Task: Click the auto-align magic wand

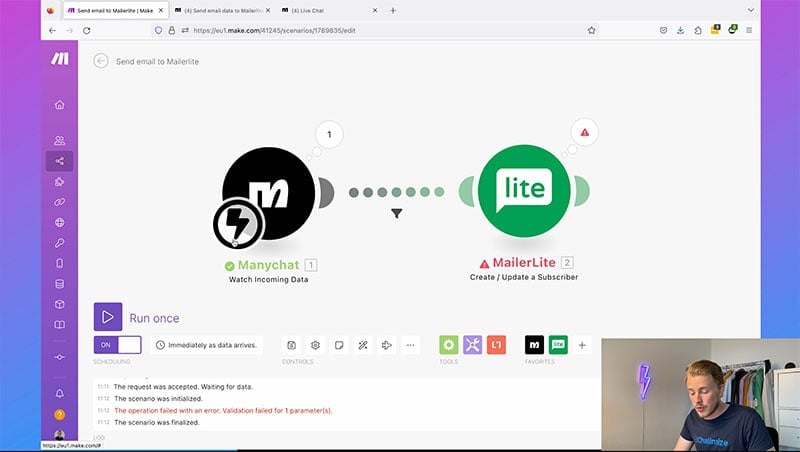Action: [363, 345]
